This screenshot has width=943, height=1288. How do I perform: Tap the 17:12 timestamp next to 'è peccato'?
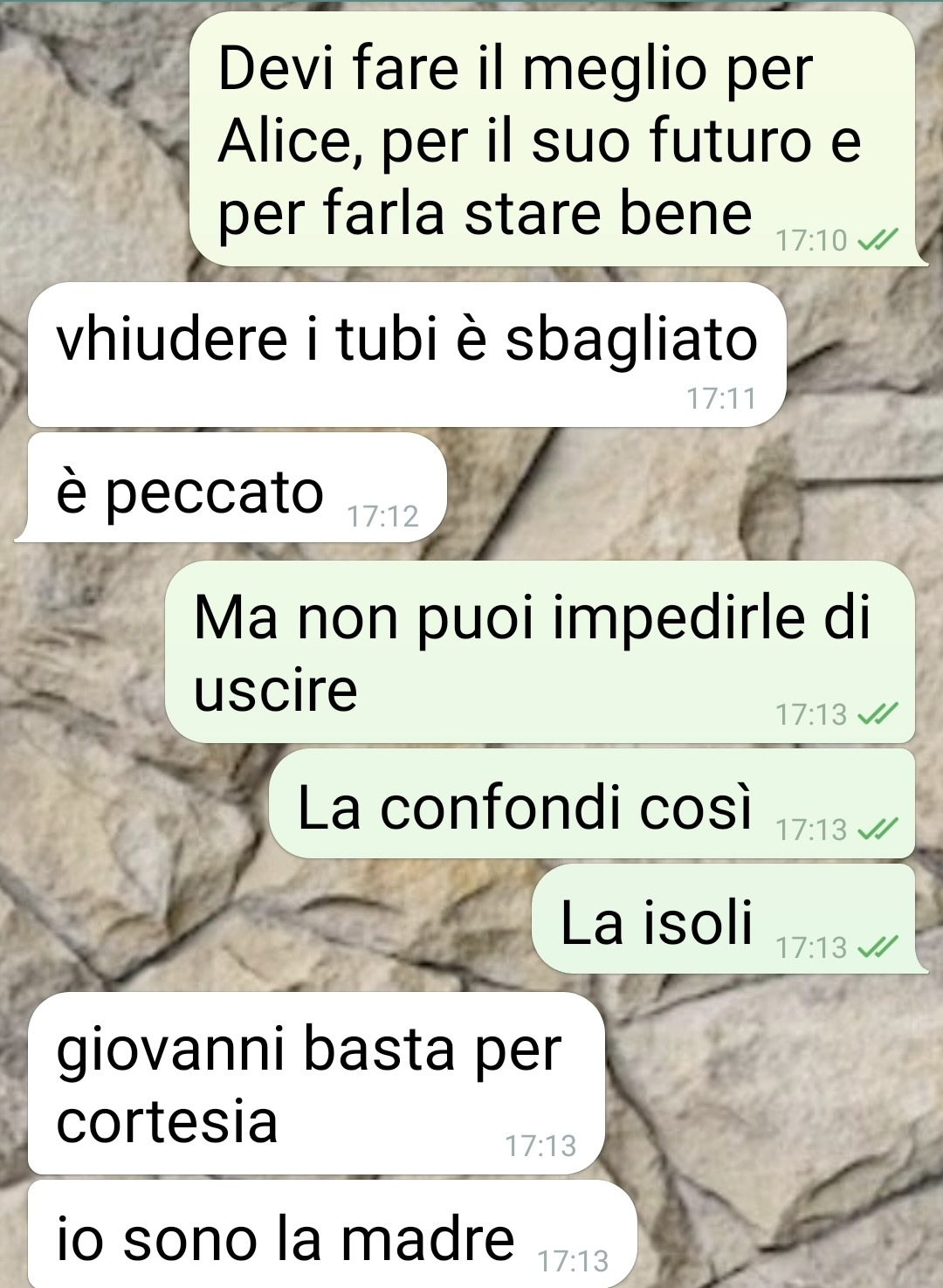tap(382, 517)
